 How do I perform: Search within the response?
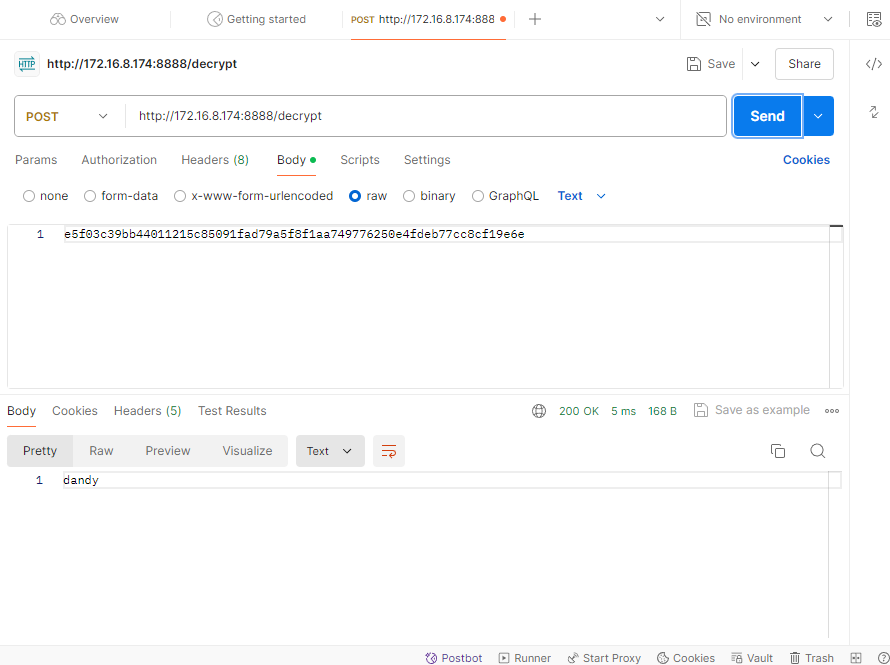click(x=817, y=451)
